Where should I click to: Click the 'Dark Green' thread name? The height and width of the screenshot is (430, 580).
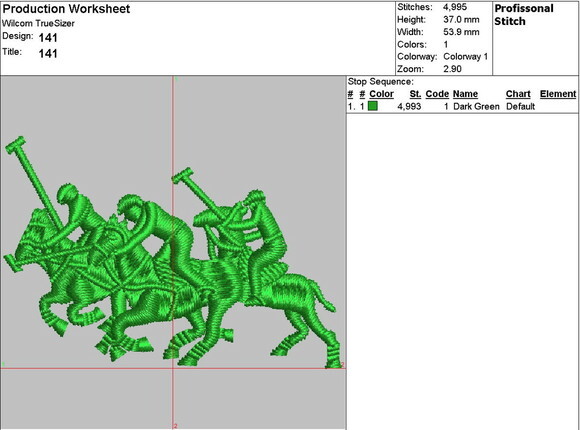pyautogui.click(x=476, y=107)
